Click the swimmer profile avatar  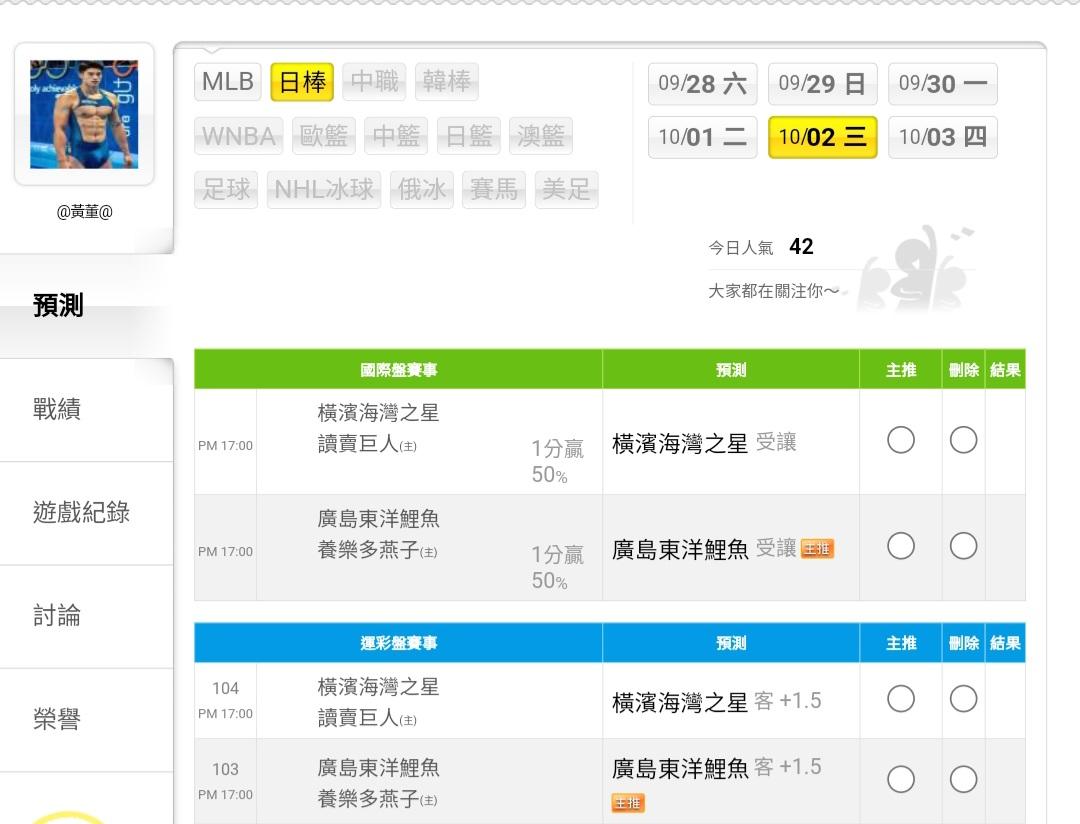coord(84,114)
